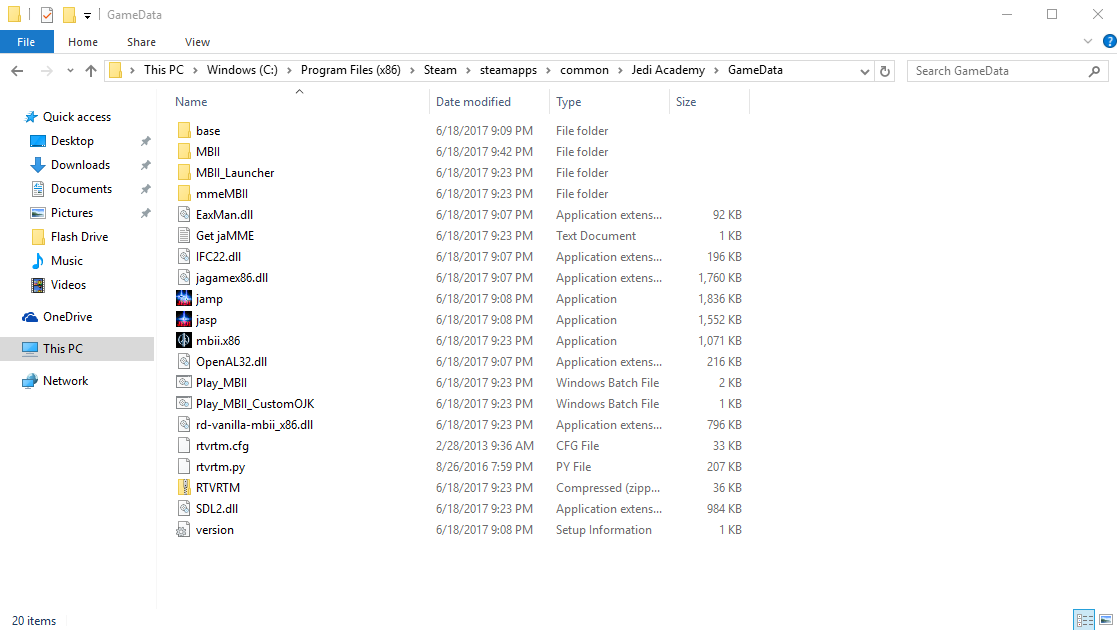Open the File menu
1117x630 pixels.
pyautogui.click(x=26, y=42)
